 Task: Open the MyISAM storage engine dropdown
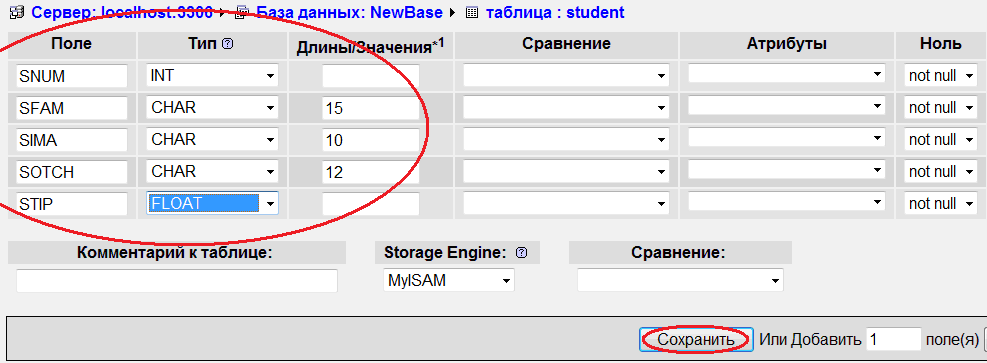coord(448,281)
